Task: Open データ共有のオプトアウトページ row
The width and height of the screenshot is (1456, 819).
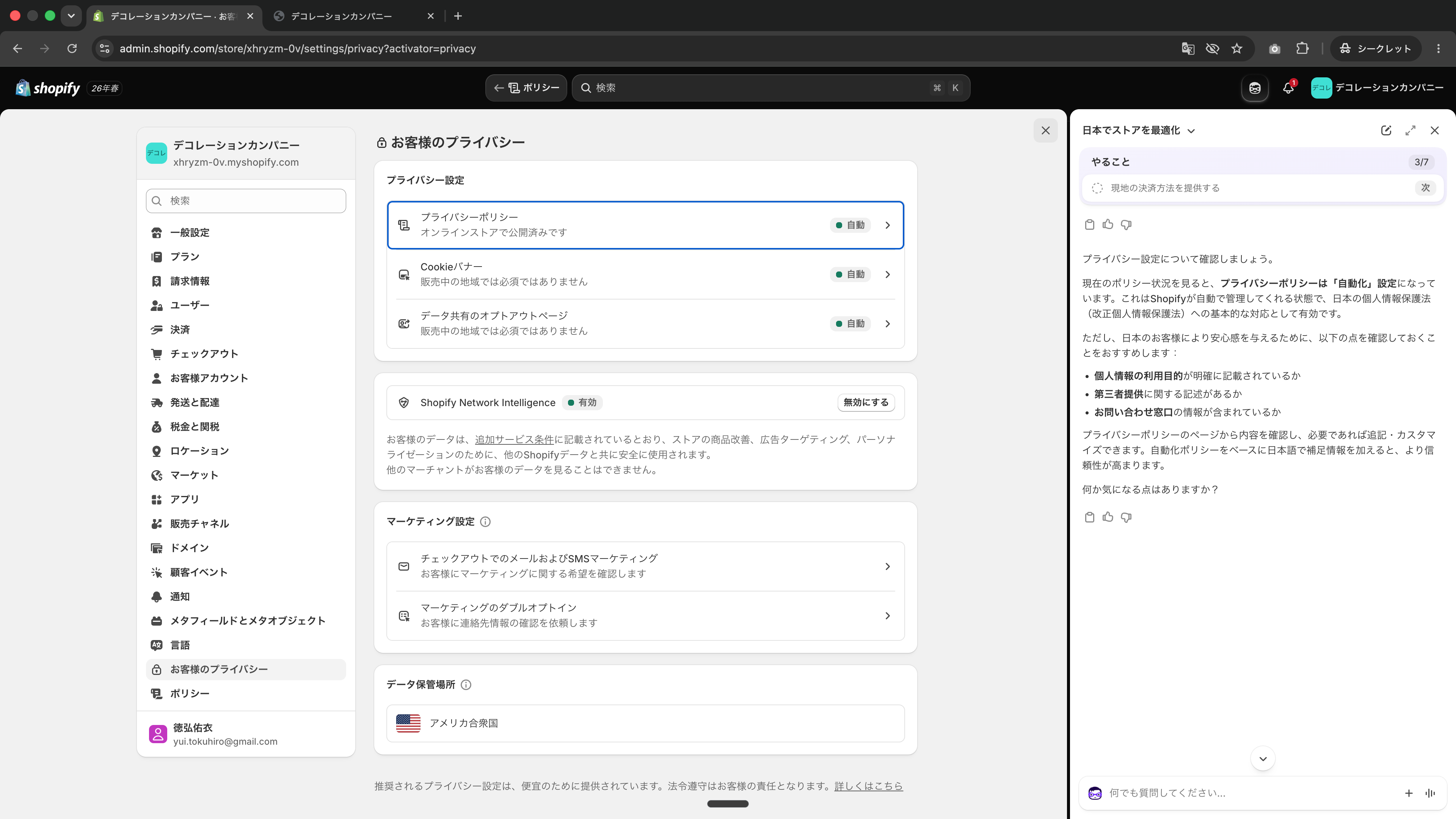Action: 645,323
